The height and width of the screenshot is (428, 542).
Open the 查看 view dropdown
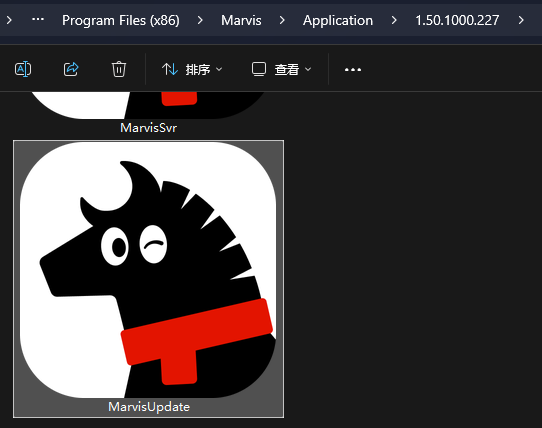pos(281,69)
